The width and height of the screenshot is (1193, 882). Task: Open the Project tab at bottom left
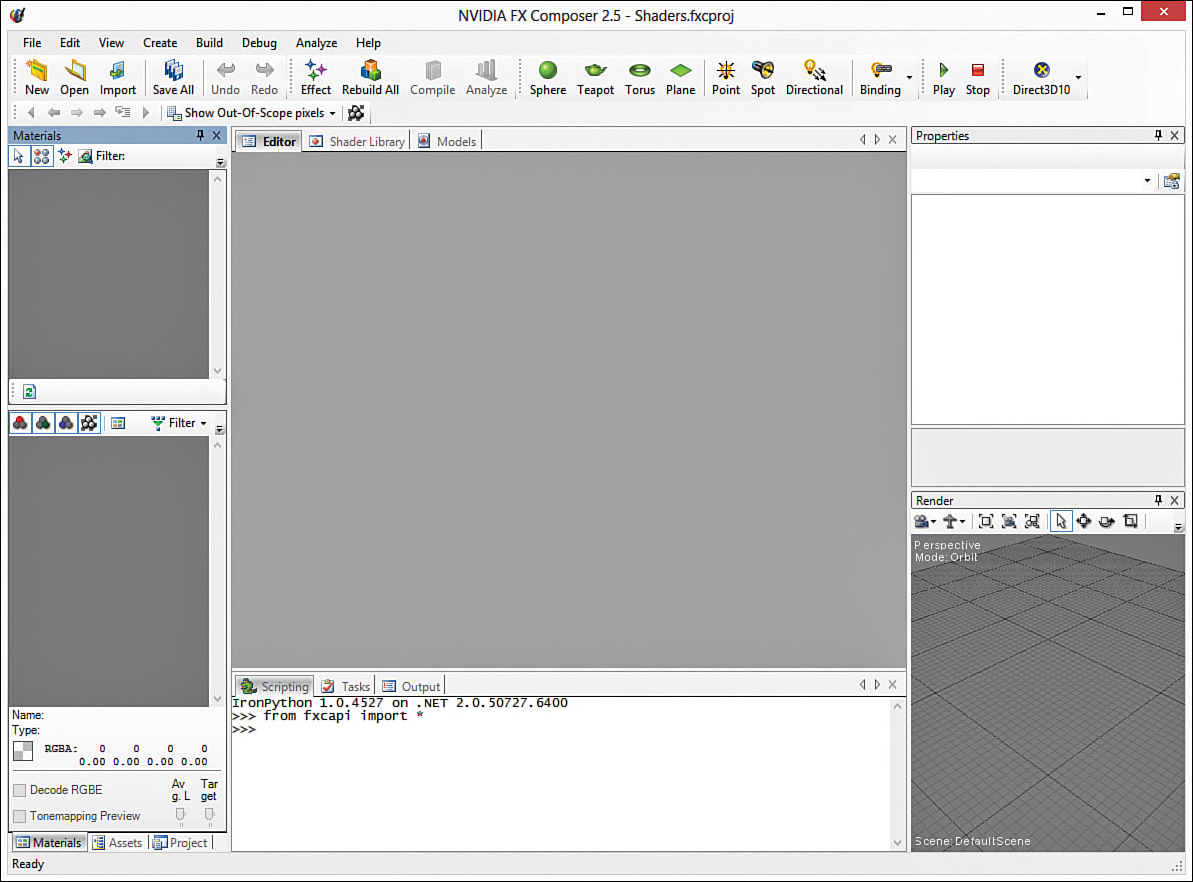point(180,842)
